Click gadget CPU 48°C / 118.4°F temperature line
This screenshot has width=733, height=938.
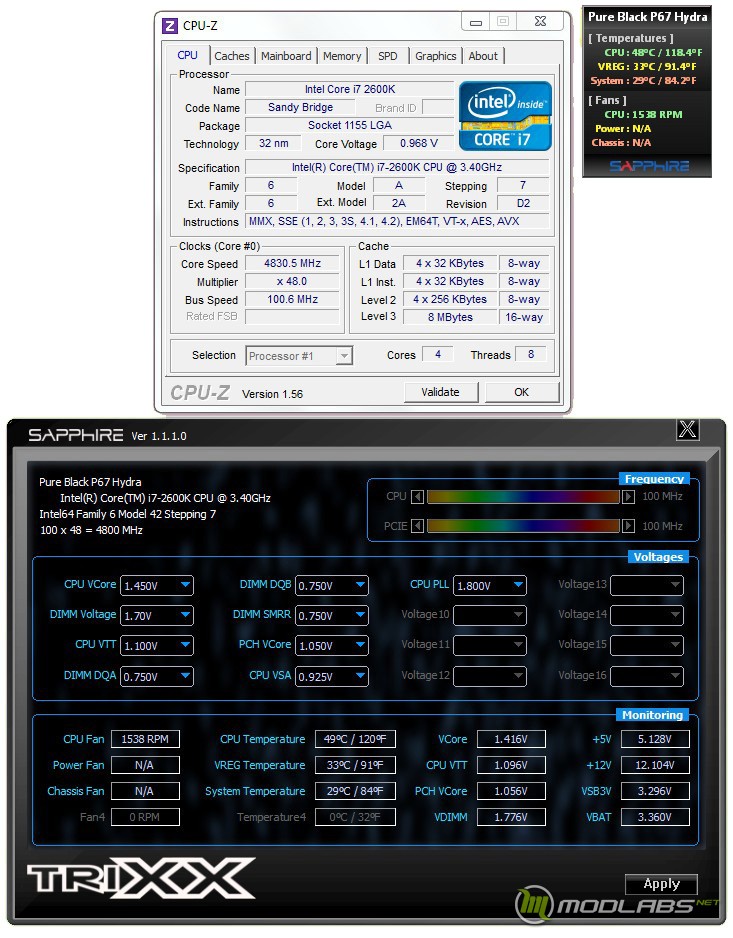(x=653, y=53)
